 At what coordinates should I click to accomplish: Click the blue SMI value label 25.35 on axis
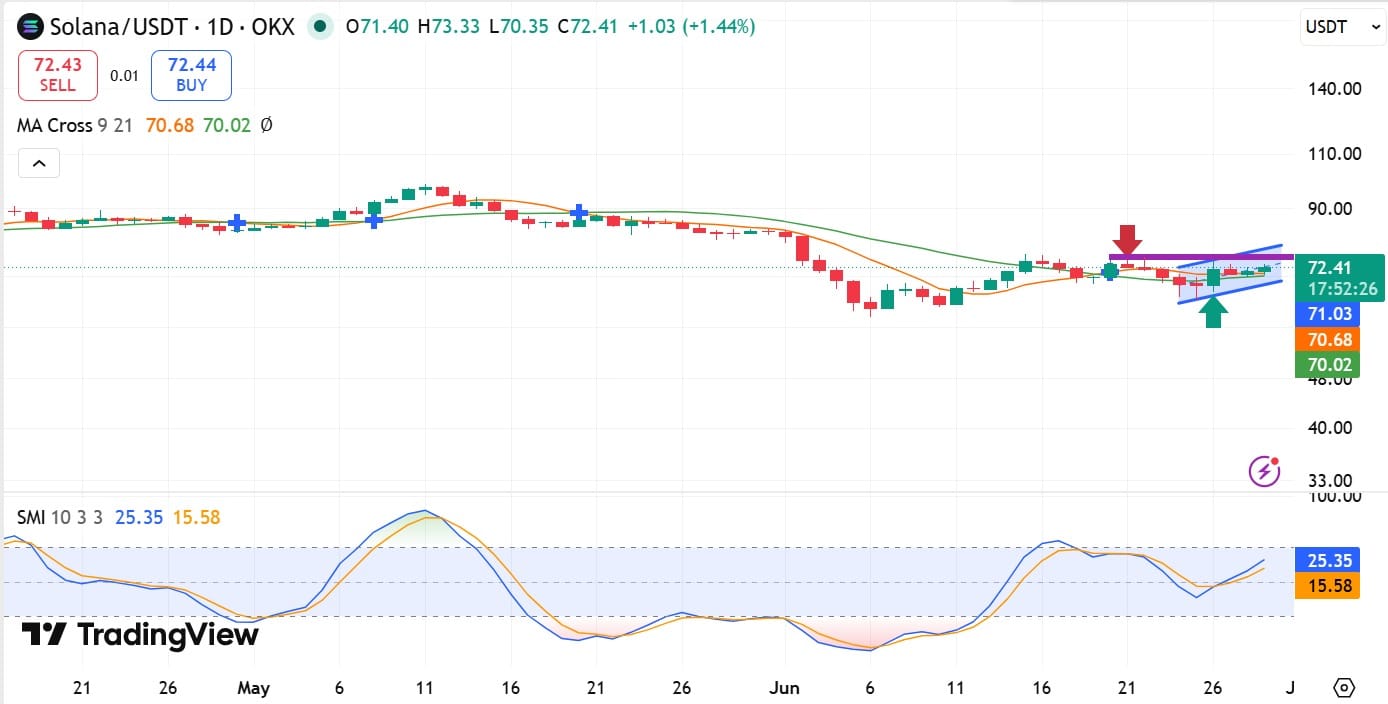[1328, 560]
